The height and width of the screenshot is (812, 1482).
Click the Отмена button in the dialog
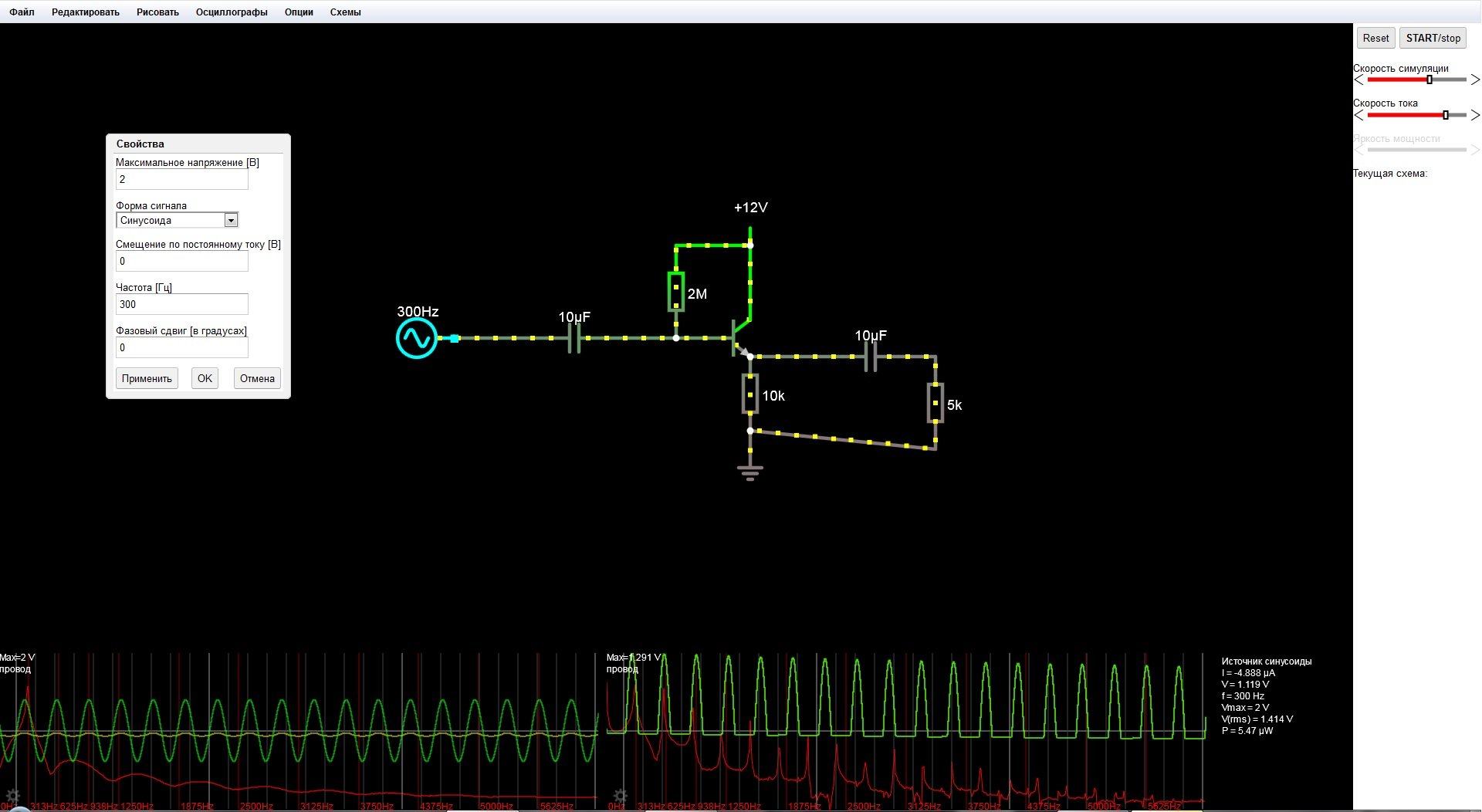(257, 378)
